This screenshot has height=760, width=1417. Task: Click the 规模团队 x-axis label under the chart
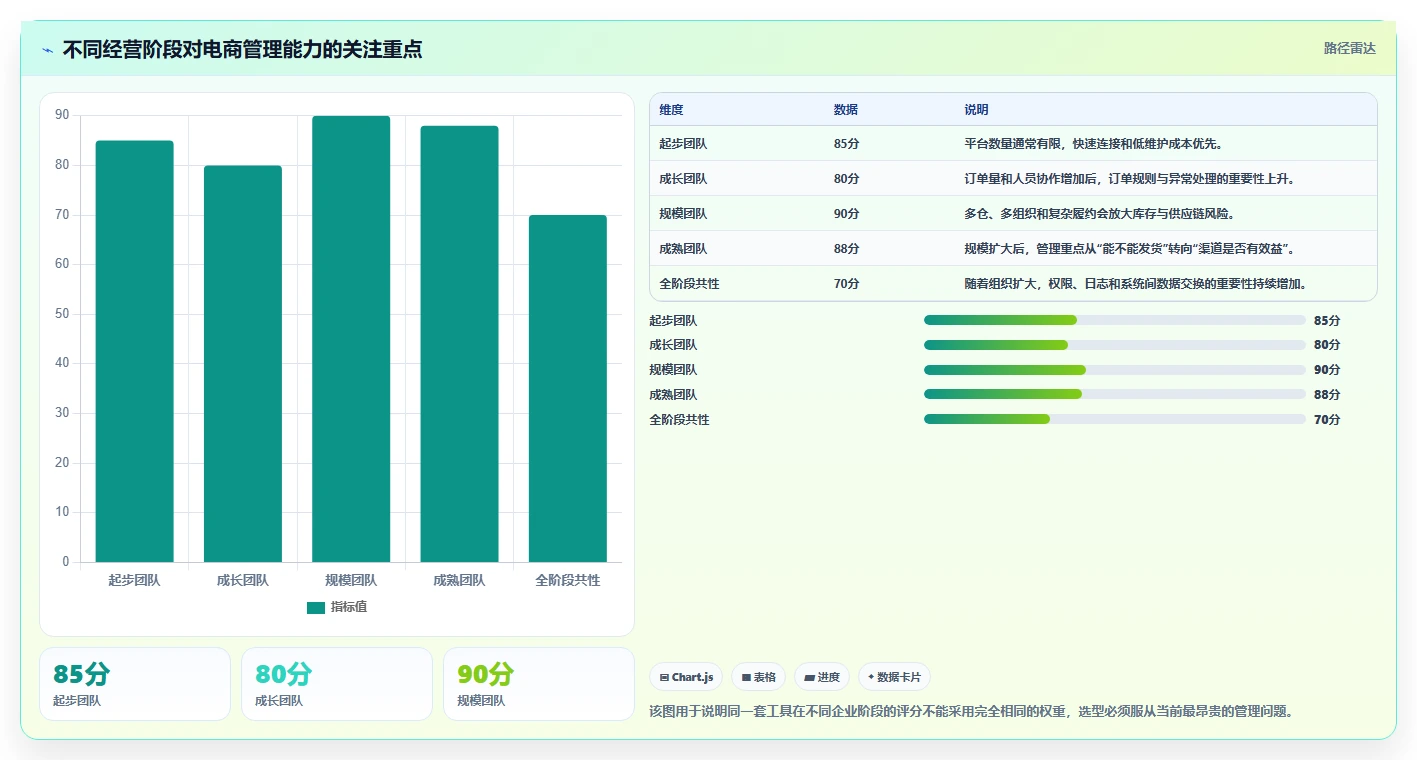click(x=351, y=580)
